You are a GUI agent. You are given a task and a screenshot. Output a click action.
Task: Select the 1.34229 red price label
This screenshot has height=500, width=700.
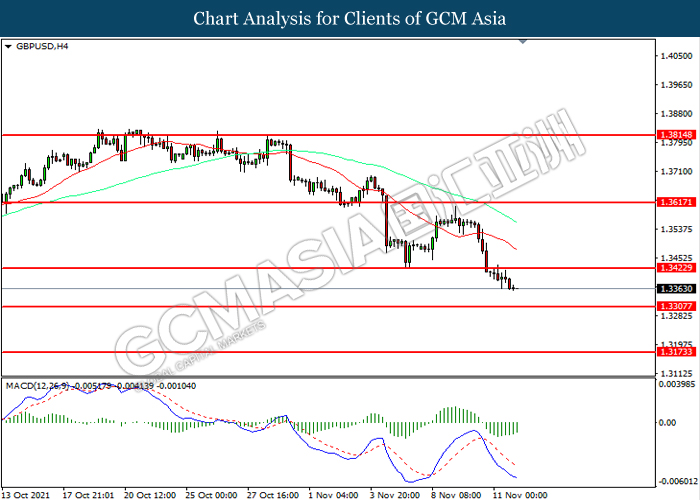pyautogui.click(x=676, y=268)
